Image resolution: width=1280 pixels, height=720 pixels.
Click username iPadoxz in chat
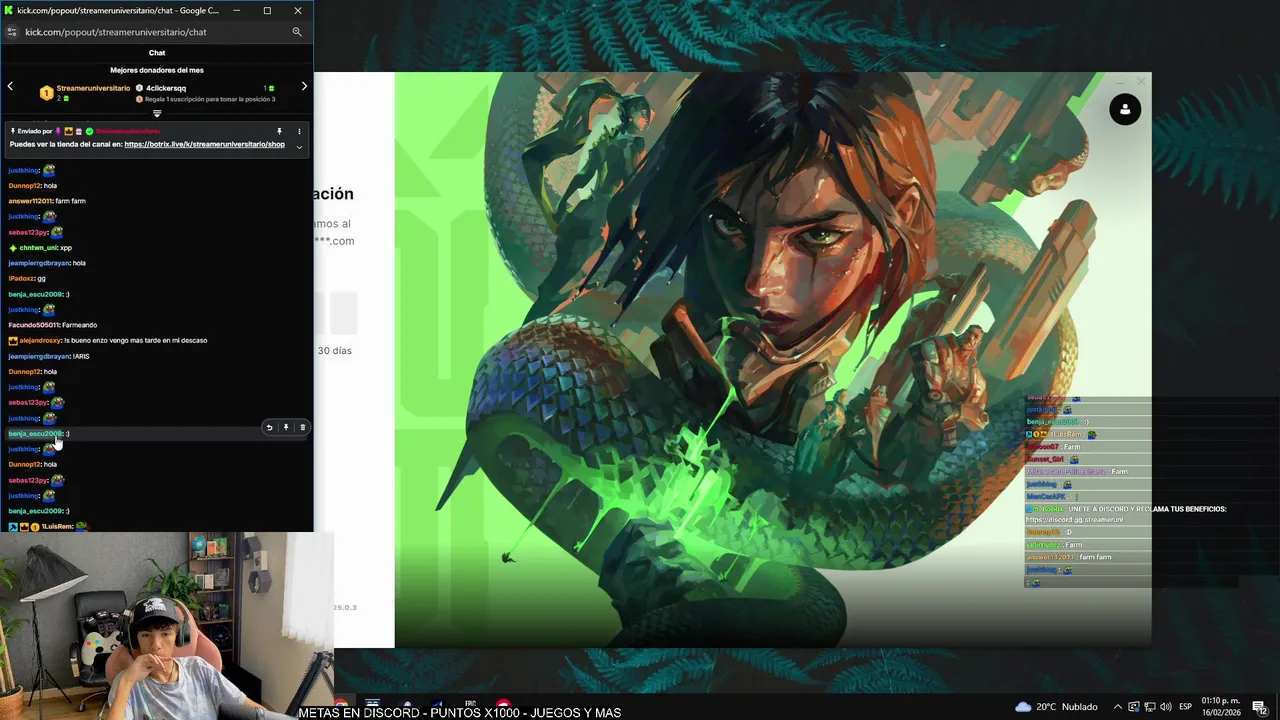21,278
